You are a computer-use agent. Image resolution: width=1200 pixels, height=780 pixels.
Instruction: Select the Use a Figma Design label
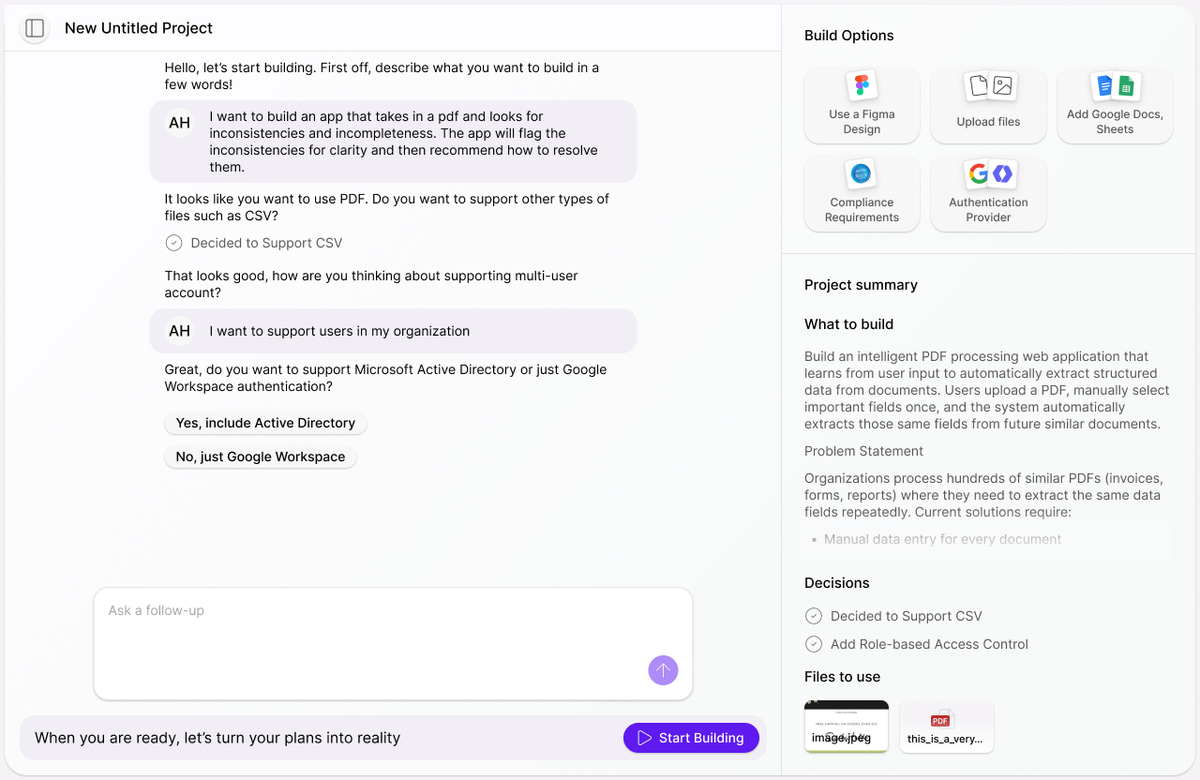[x=861, y=121]
